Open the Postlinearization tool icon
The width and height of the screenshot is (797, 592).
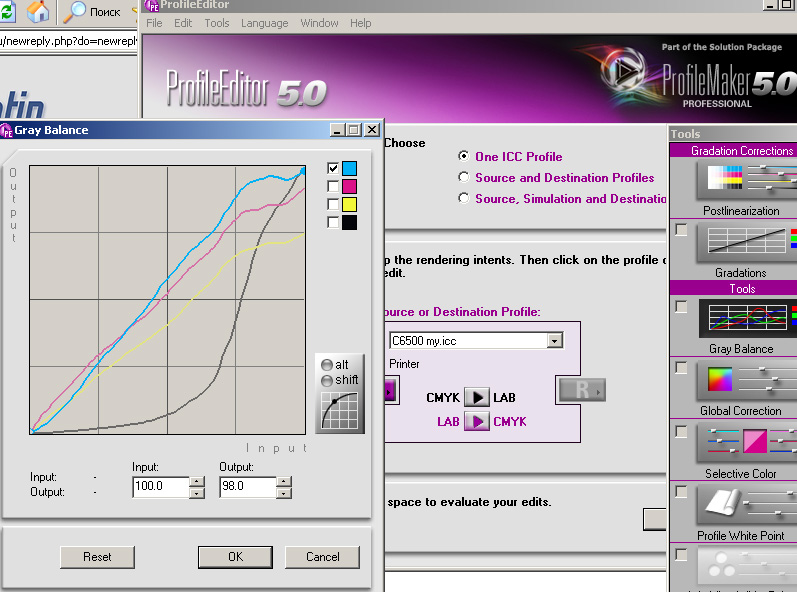[746, 179]
